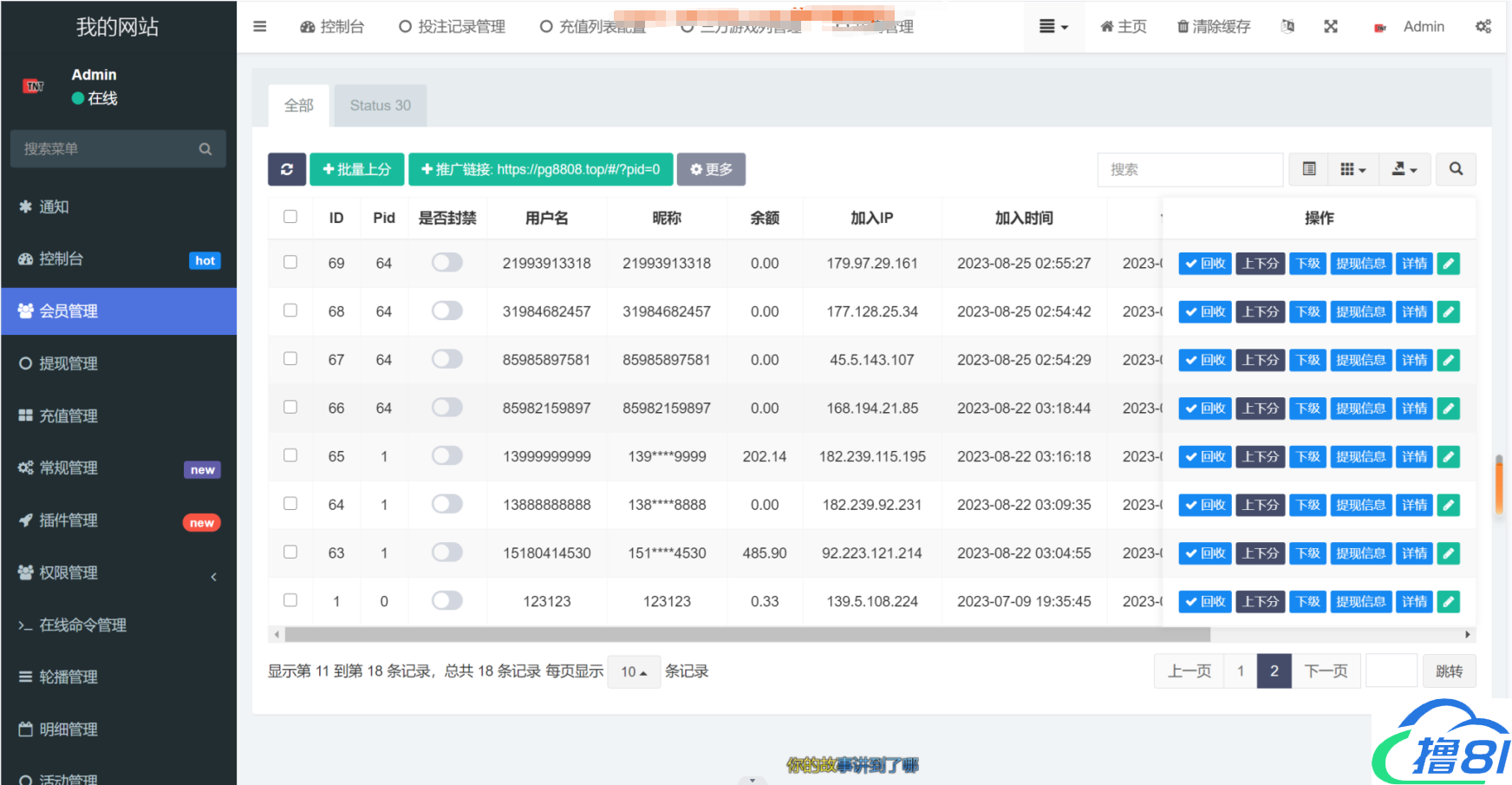Open the settings gears icon at top-right
This screenshot has width=1512, height=785.
point(1483,27)
